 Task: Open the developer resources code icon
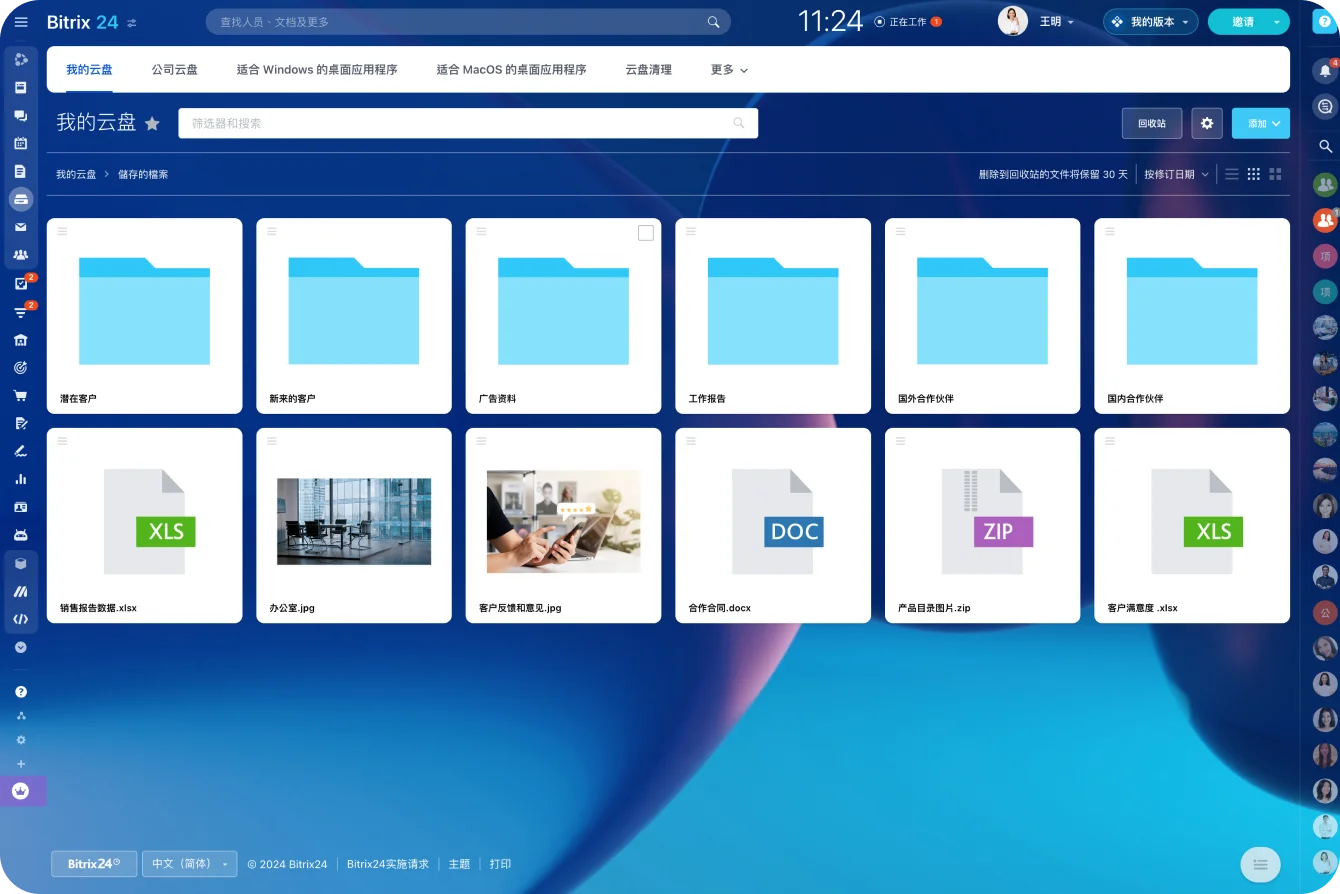click(21, 619)
